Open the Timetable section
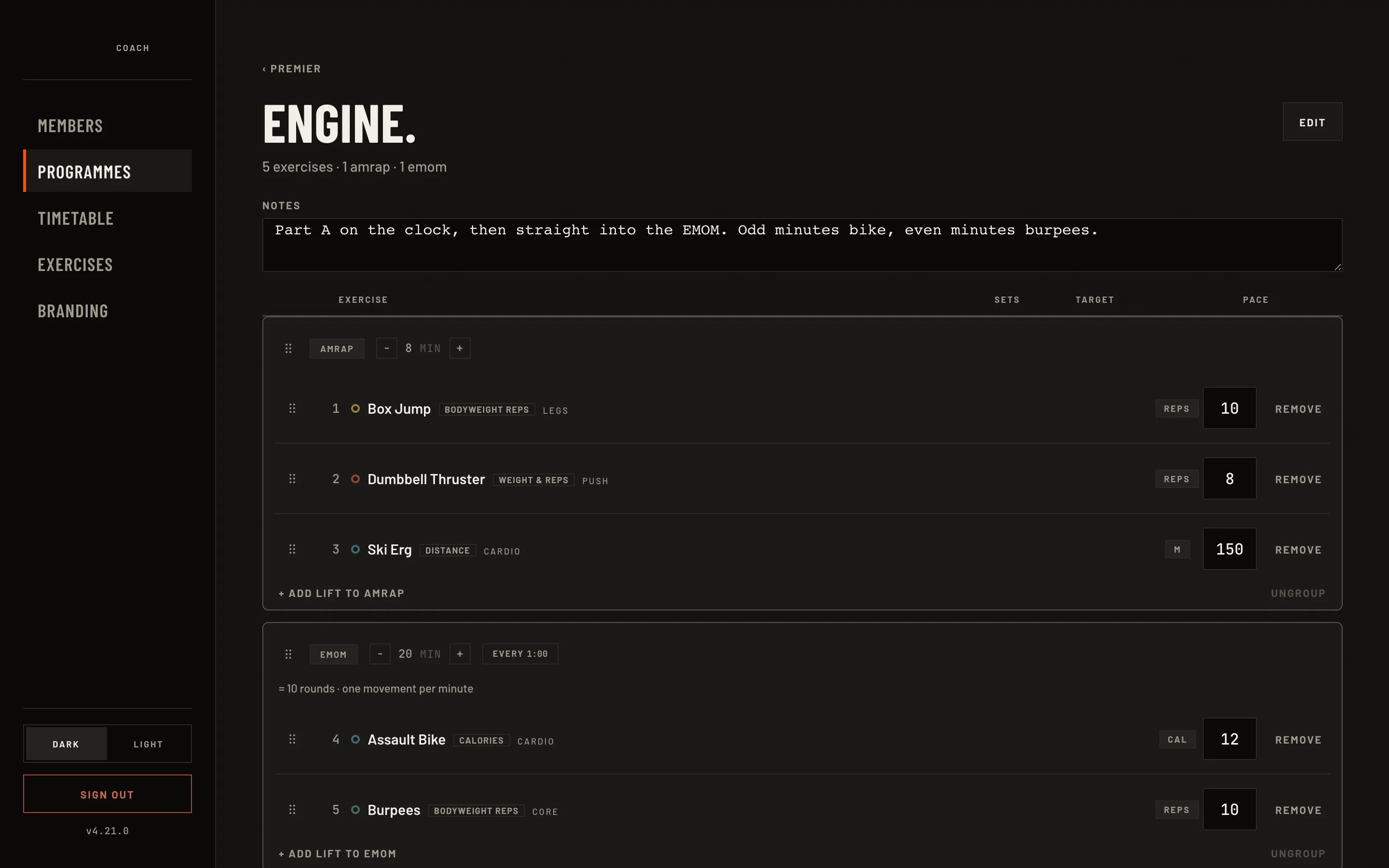Image resolution: width=1389 pixels, height=868 pixels. tap(108, 218)
